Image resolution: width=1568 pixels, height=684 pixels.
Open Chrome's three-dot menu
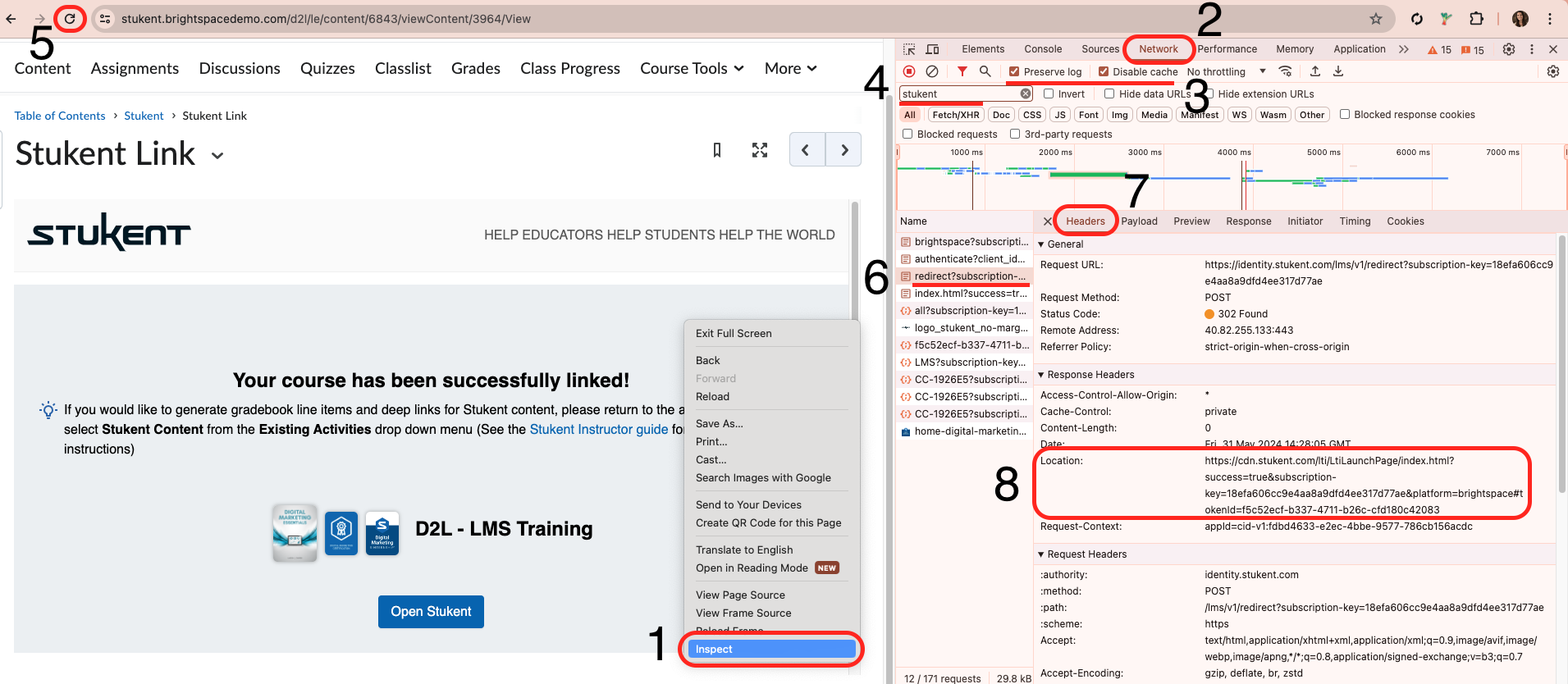1549,18
